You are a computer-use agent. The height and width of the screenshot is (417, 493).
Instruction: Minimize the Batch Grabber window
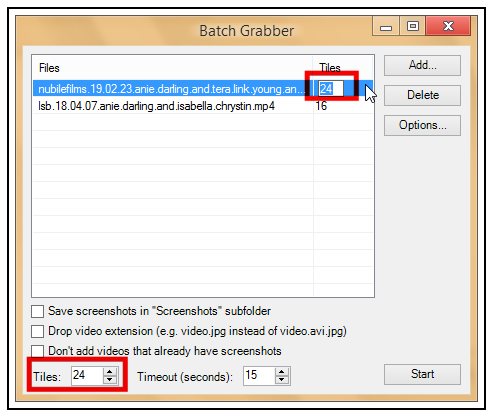click(386, 27)
